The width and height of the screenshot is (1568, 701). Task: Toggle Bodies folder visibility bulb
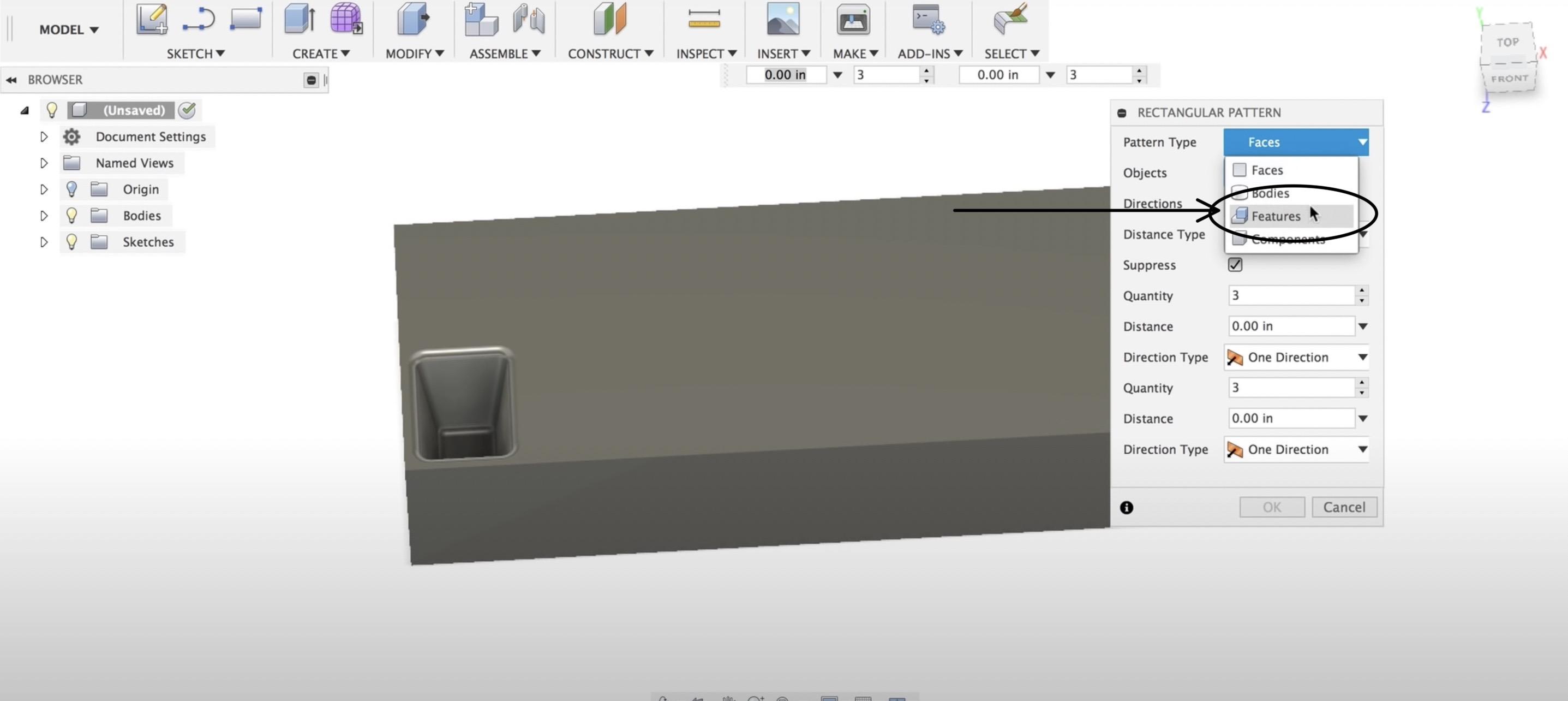[72, 216]
